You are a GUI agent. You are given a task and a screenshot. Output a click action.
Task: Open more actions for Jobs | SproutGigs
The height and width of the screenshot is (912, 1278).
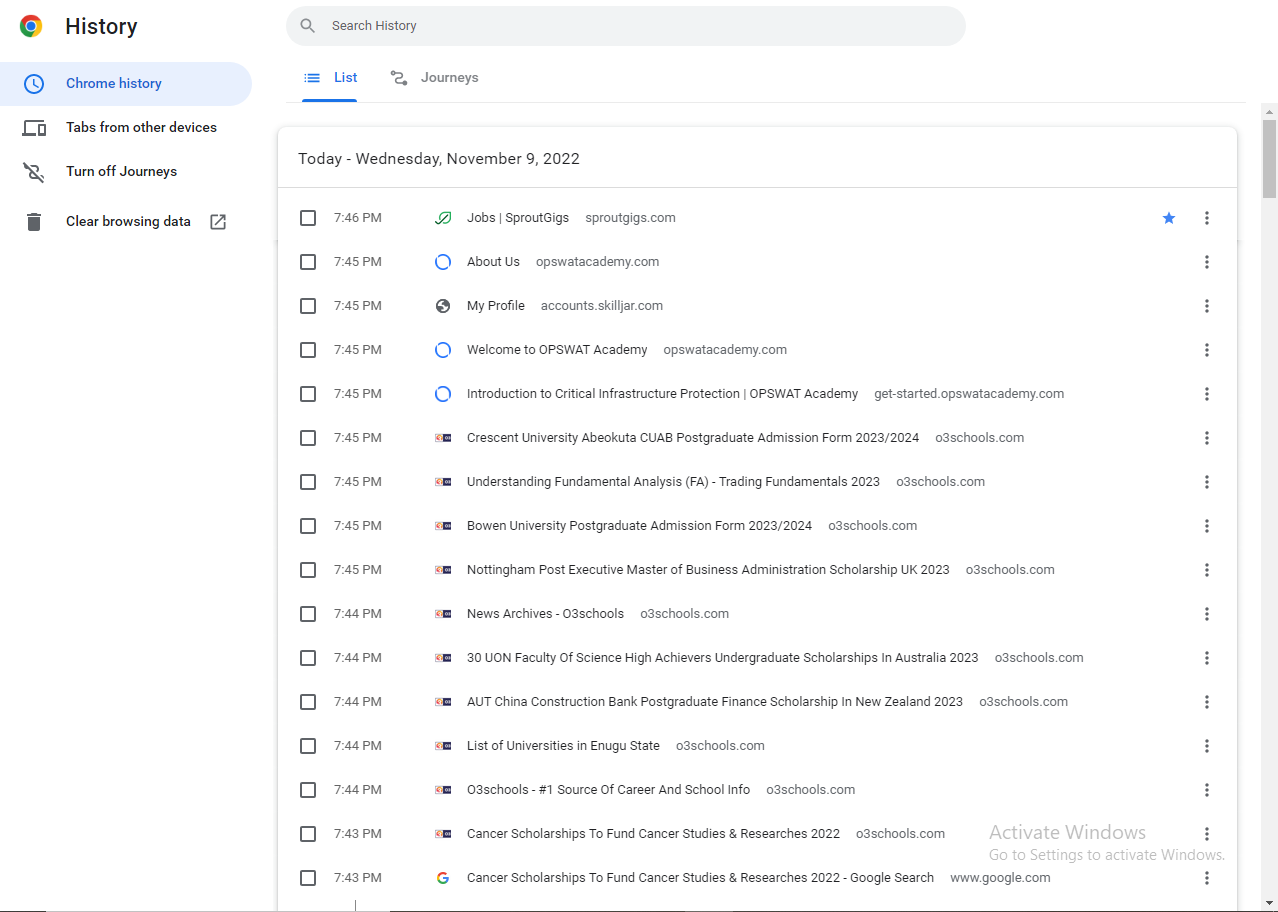(x=1207, y=218)
